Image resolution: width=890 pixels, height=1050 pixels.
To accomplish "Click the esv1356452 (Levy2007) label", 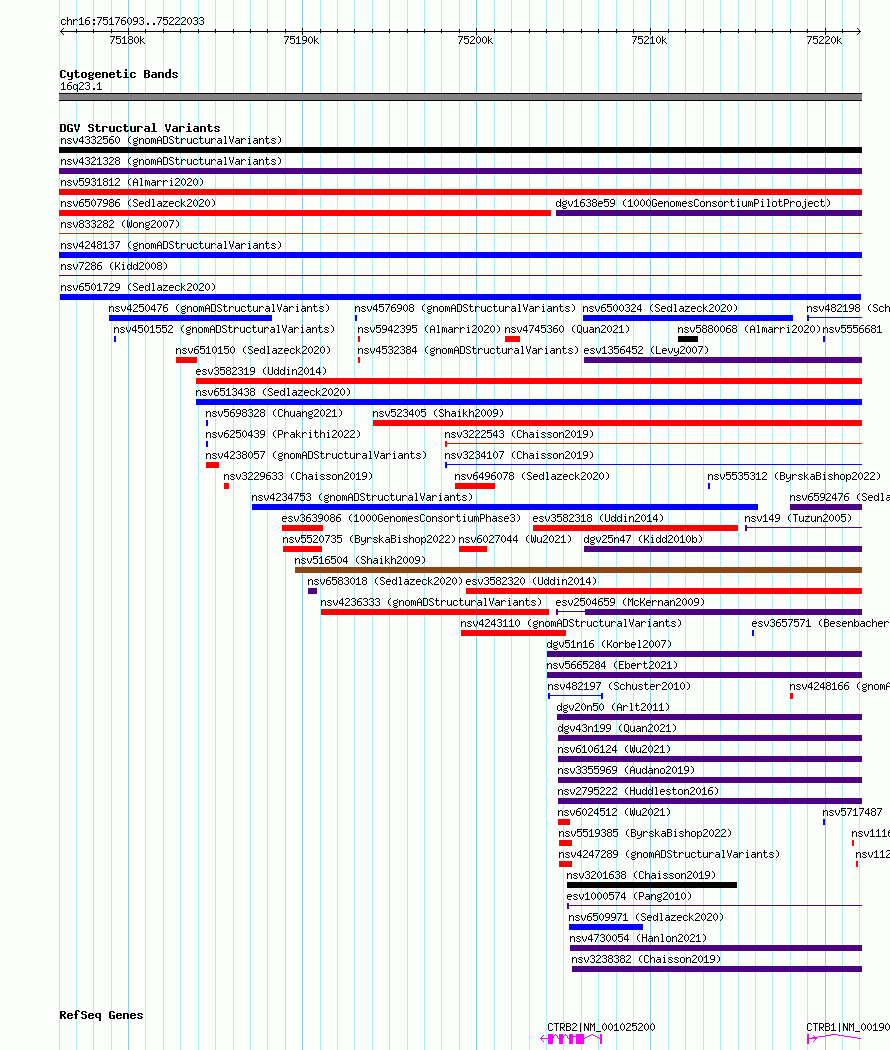I will tap(646, 350).
